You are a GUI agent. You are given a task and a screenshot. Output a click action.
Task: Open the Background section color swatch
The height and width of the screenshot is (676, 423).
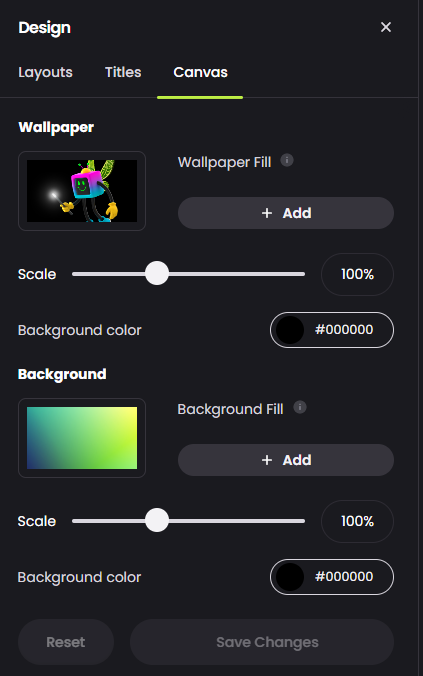290,577
